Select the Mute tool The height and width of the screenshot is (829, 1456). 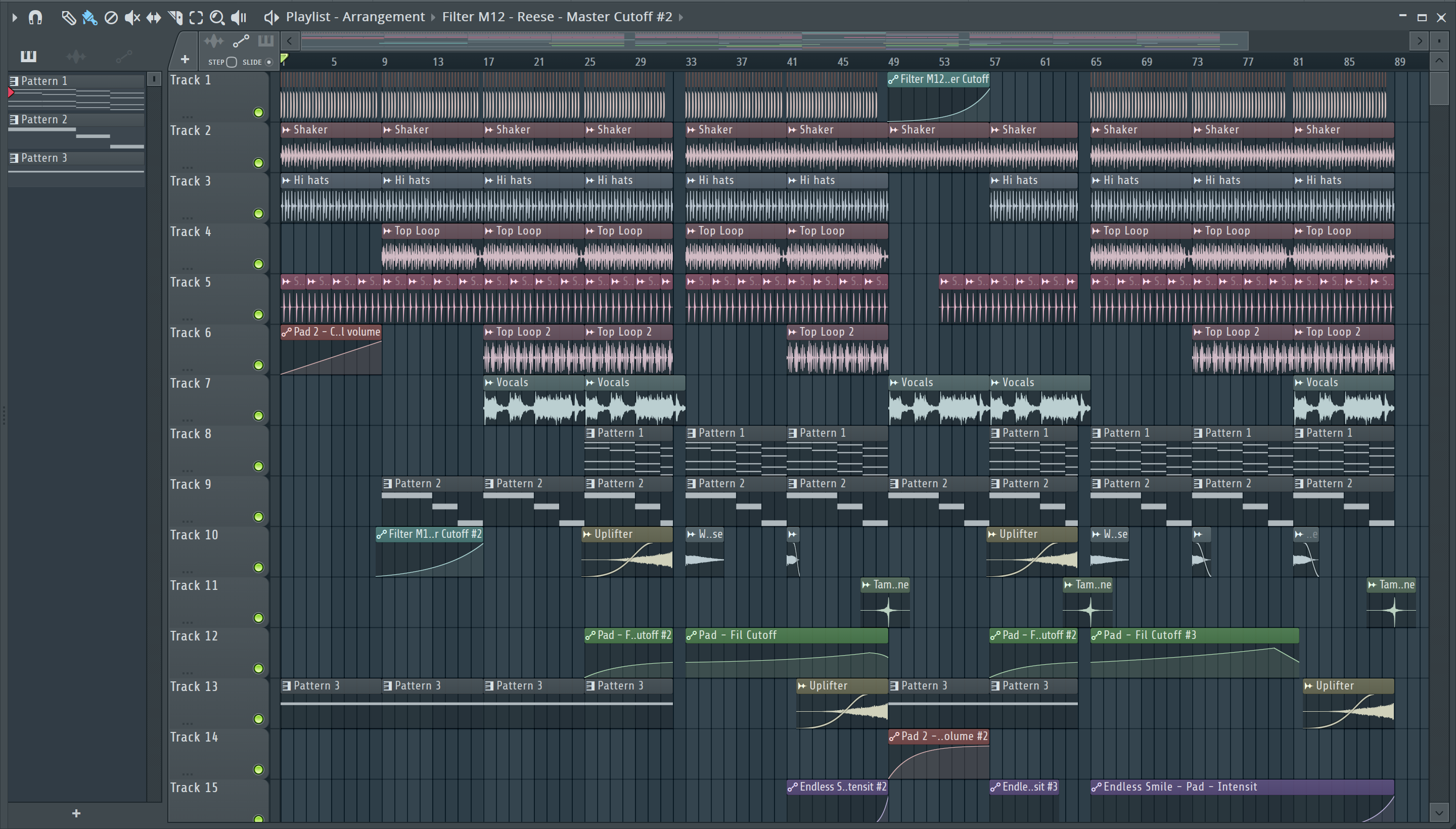pos(132,18)
